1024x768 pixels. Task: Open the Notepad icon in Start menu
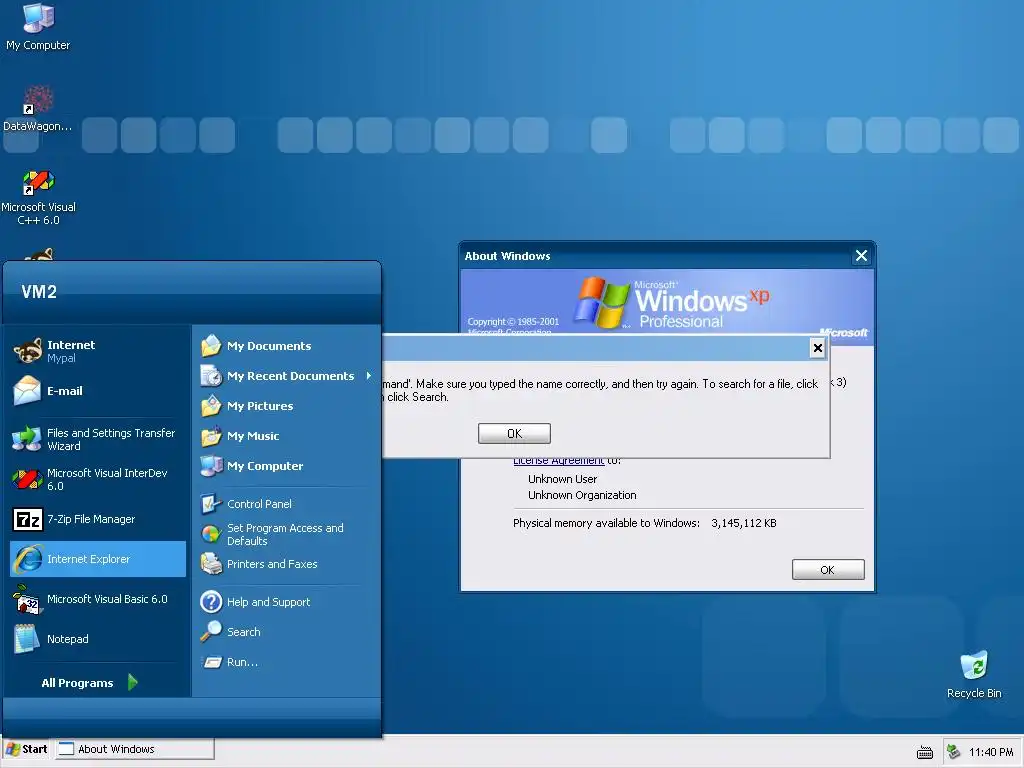[x=27, y=639]
